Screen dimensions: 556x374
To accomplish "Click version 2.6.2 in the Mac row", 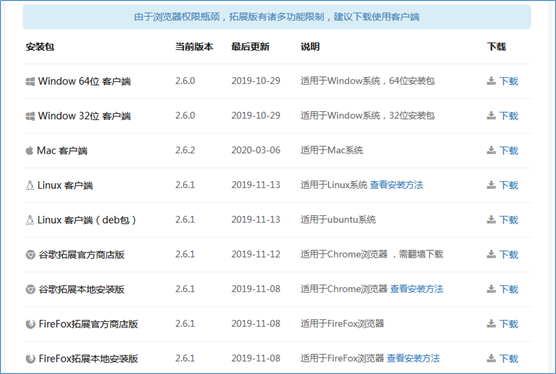I will point(185,150).
